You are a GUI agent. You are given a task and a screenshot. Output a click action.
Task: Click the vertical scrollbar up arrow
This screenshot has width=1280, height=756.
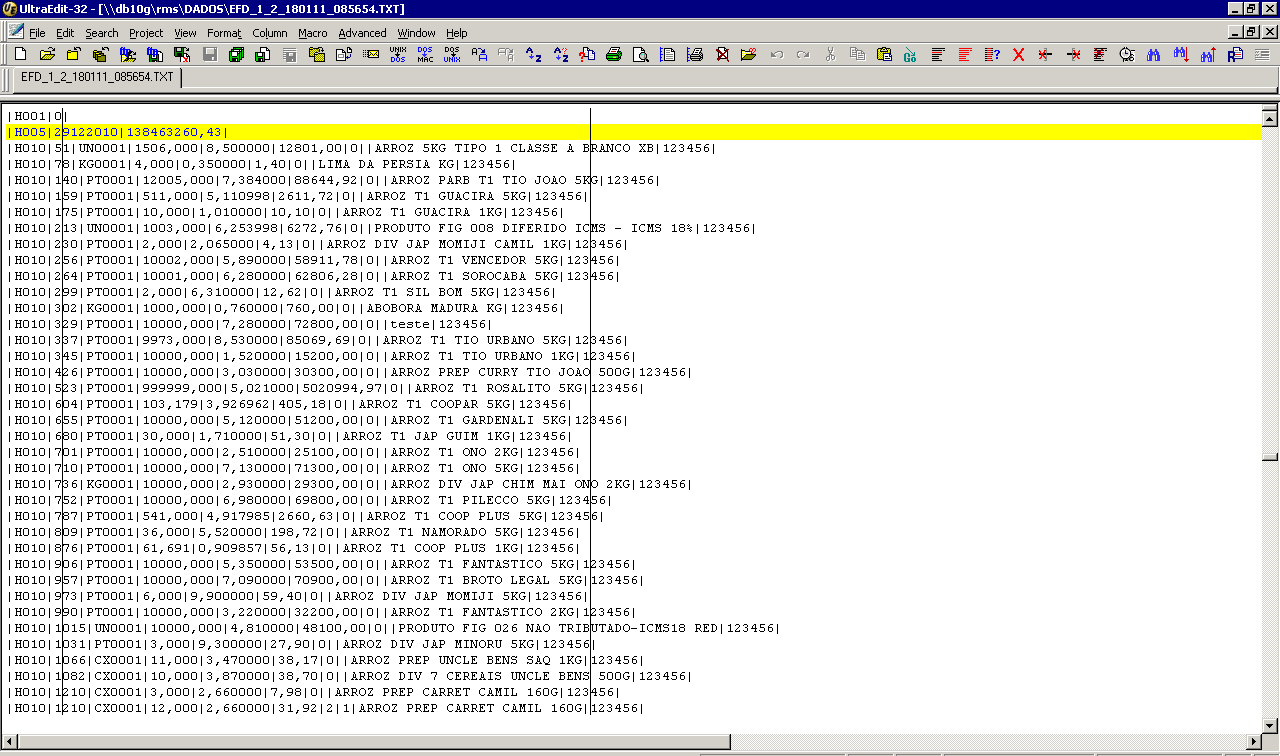tap(1270, 117)
